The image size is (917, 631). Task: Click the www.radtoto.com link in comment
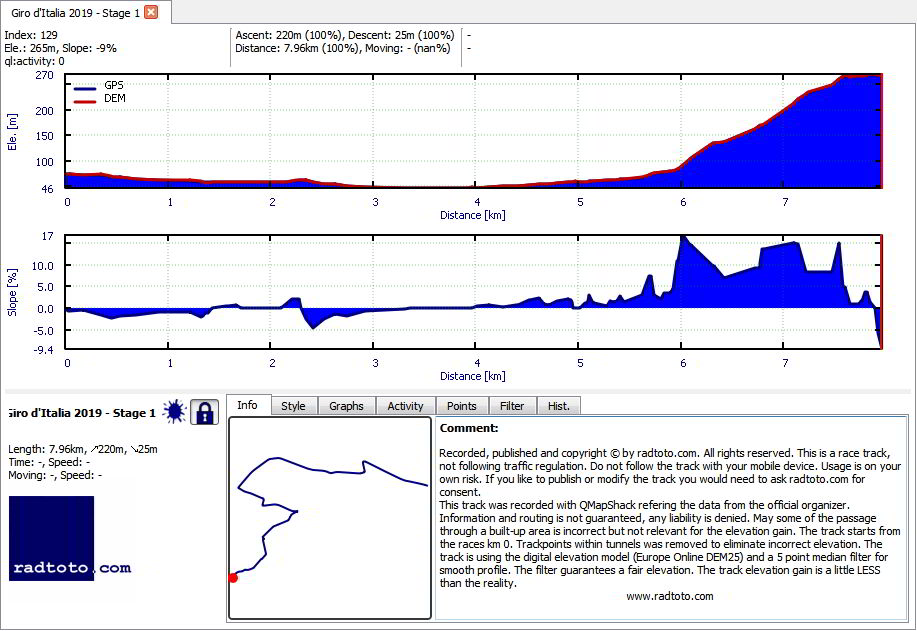[670, 596]
